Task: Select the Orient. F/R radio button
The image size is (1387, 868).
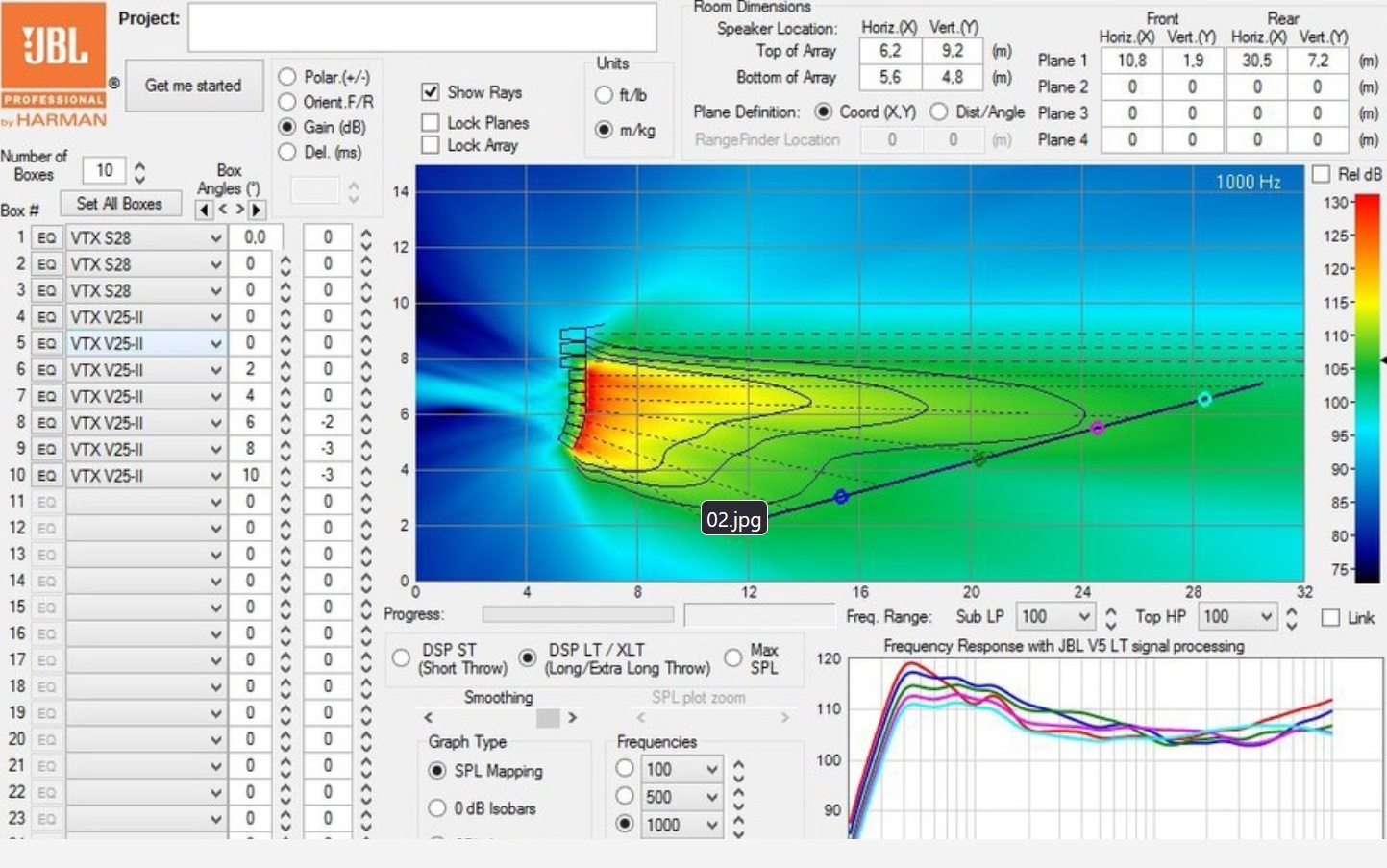Action: click(286, 102)
